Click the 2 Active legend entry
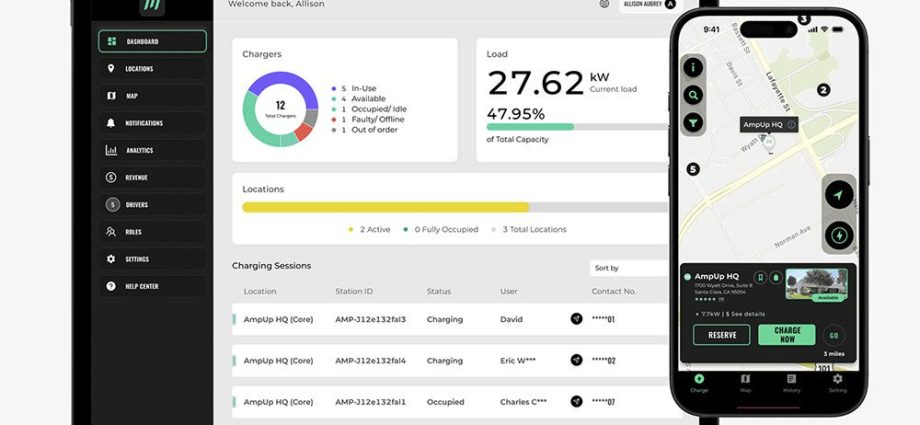Image resolution: width=920 pixels, height=425 pixels. pyautogui.click(x=369, y=230)
